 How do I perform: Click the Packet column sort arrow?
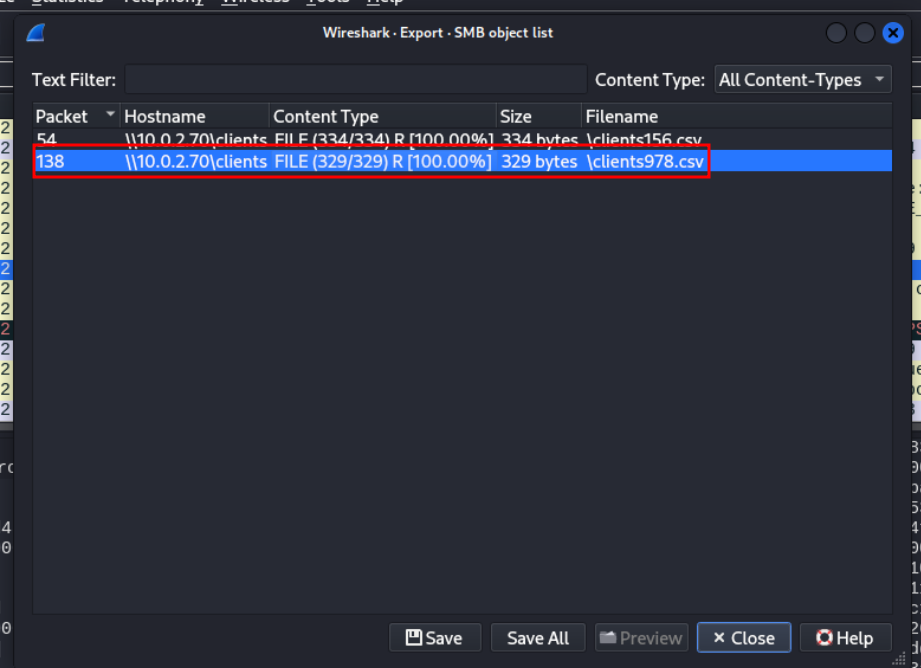click(110, 113)
